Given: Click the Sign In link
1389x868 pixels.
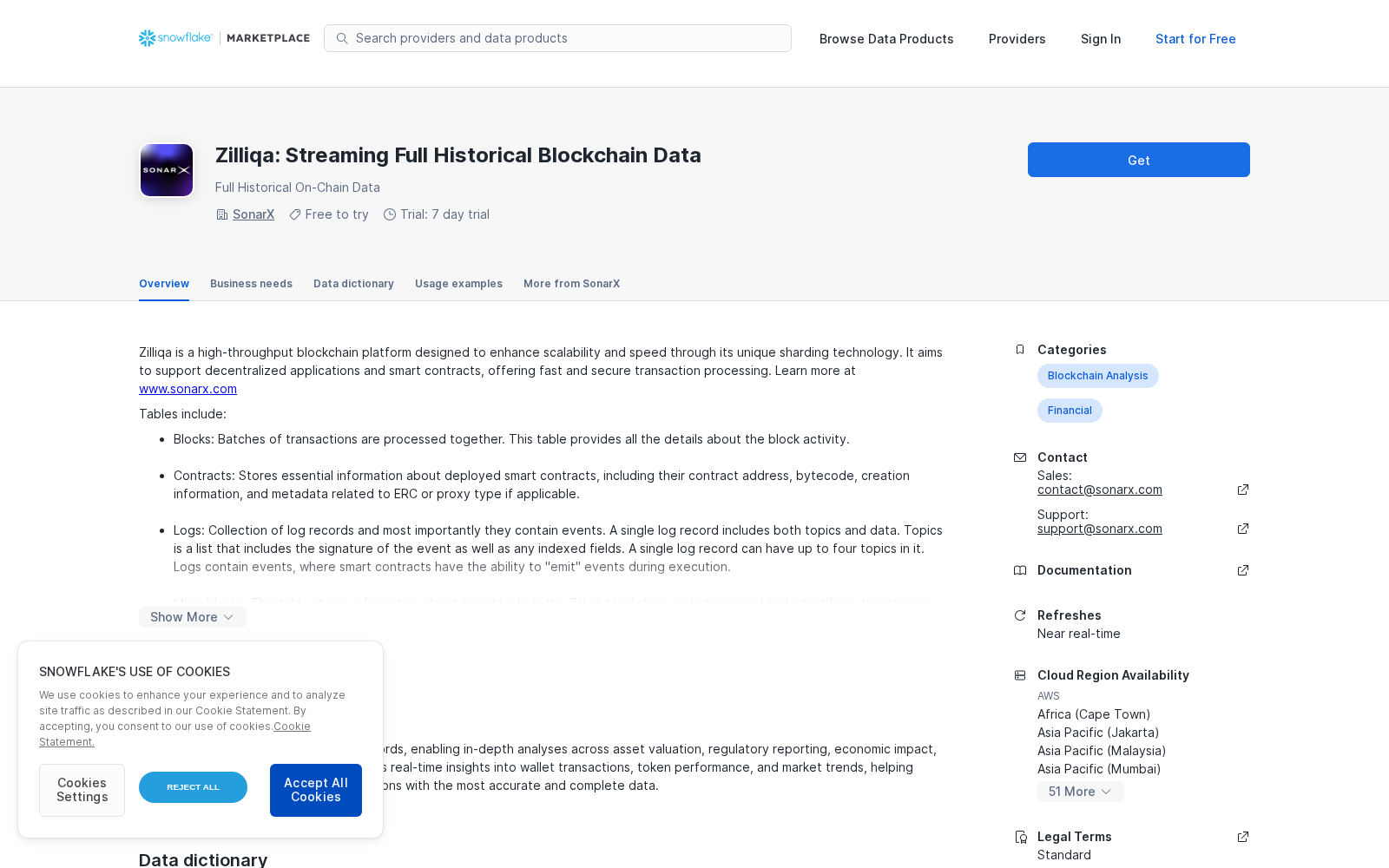Looking at the screenshot, I should pyautogui.click(x=1101, y=39).
